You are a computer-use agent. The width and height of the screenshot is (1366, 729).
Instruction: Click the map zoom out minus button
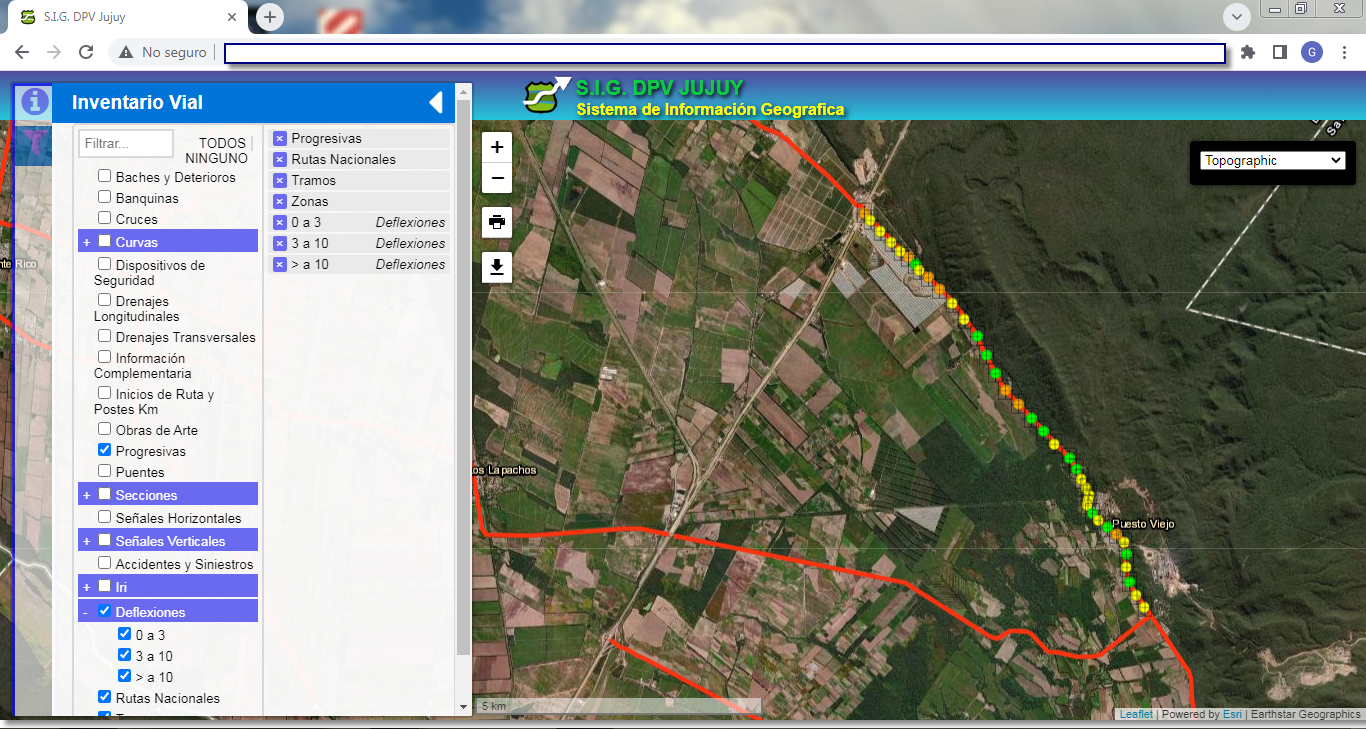click(497, 179)
